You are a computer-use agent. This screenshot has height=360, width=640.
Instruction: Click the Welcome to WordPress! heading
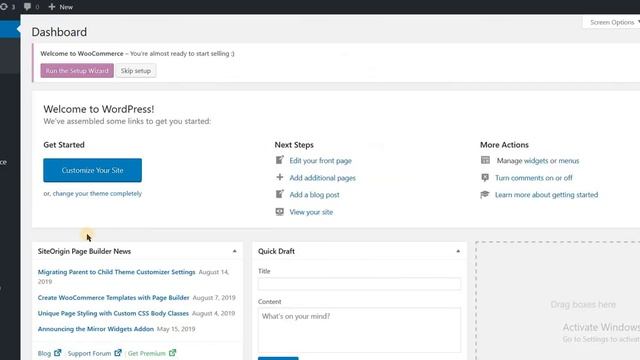99,109
